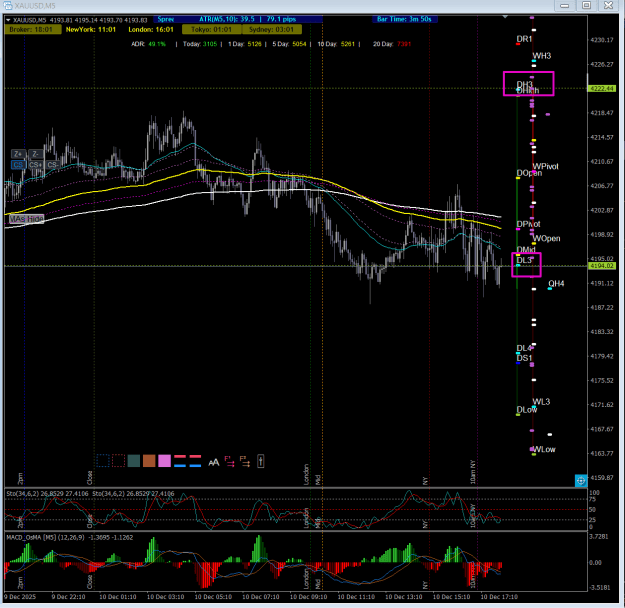625x608 pixels.
Task: Click the WOpen level label
Action: (546, 238)
